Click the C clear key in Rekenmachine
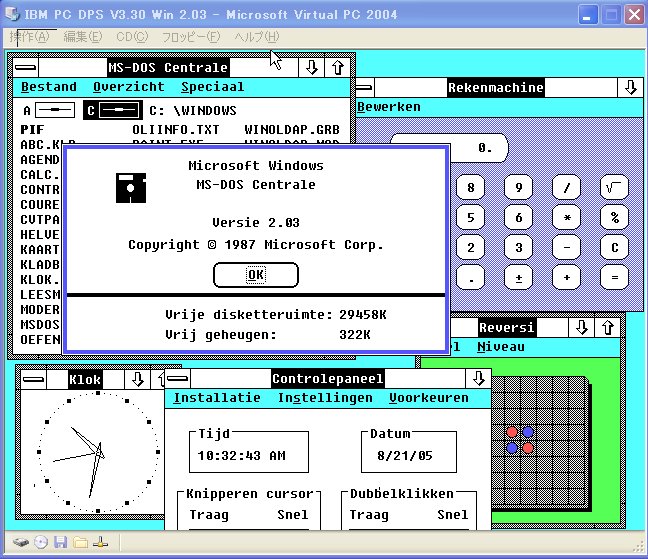This screenshot has height=559, width=648. pyautogui.click(x=615, y=247)
